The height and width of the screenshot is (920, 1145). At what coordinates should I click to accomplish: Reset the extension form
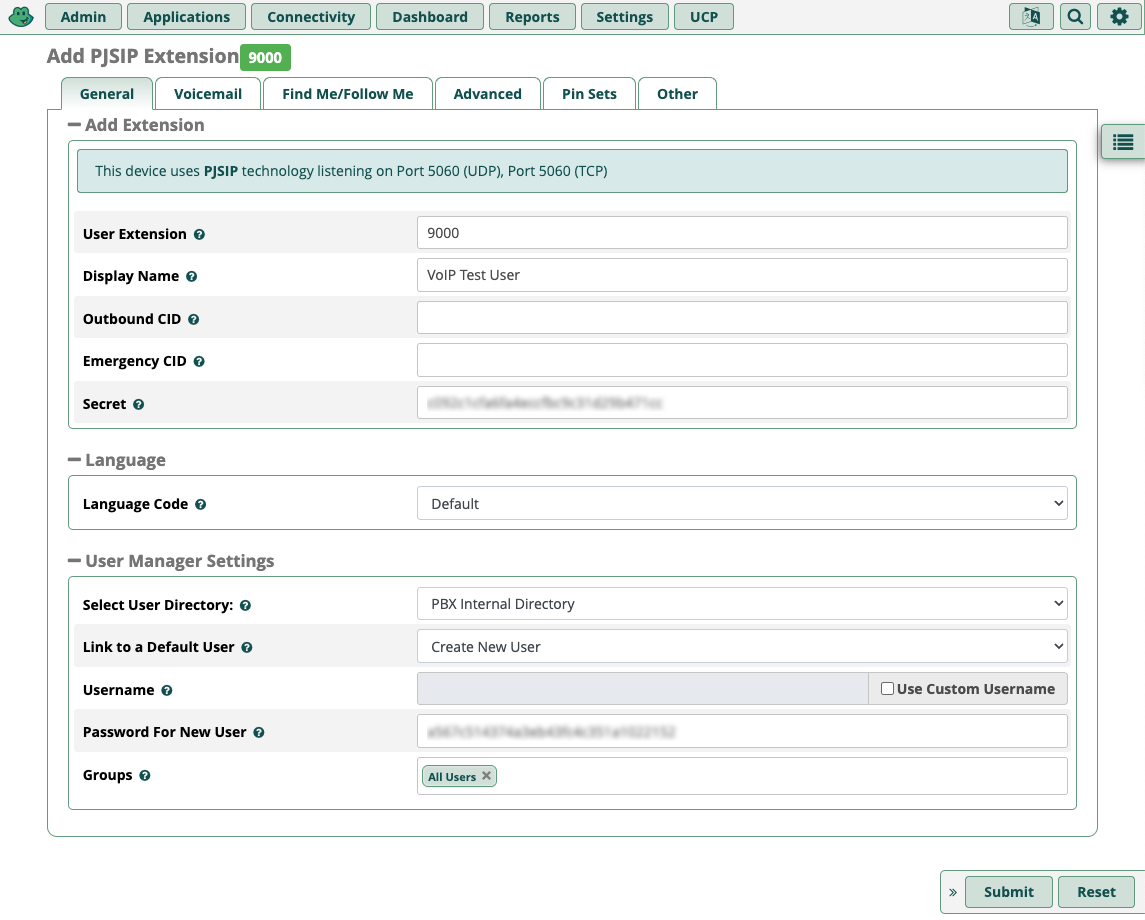[1096, 892]
